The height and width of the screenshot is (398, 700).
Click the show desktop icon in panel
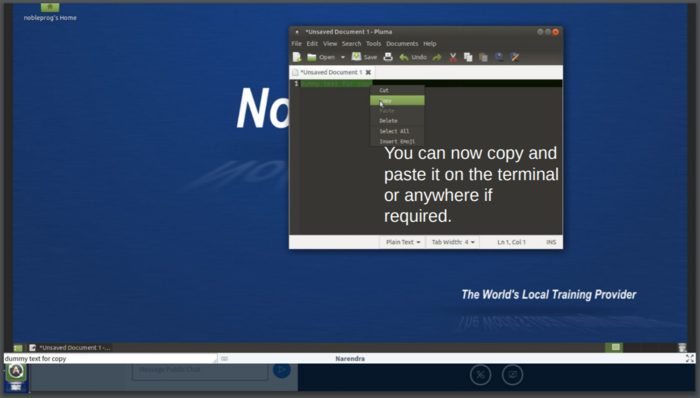point(18,348)
